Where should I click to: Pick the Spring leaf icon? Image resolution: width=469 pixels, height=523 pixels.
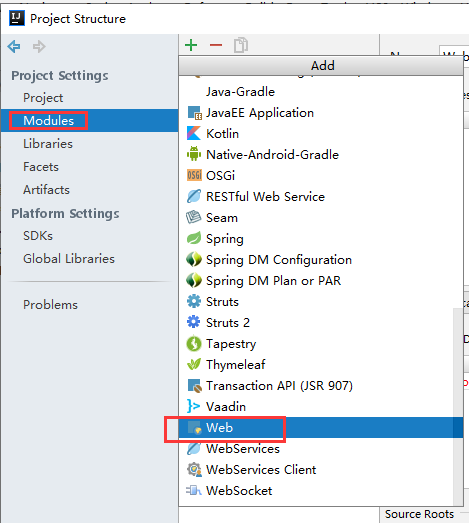pyautogui.click(x=194, y=238)
